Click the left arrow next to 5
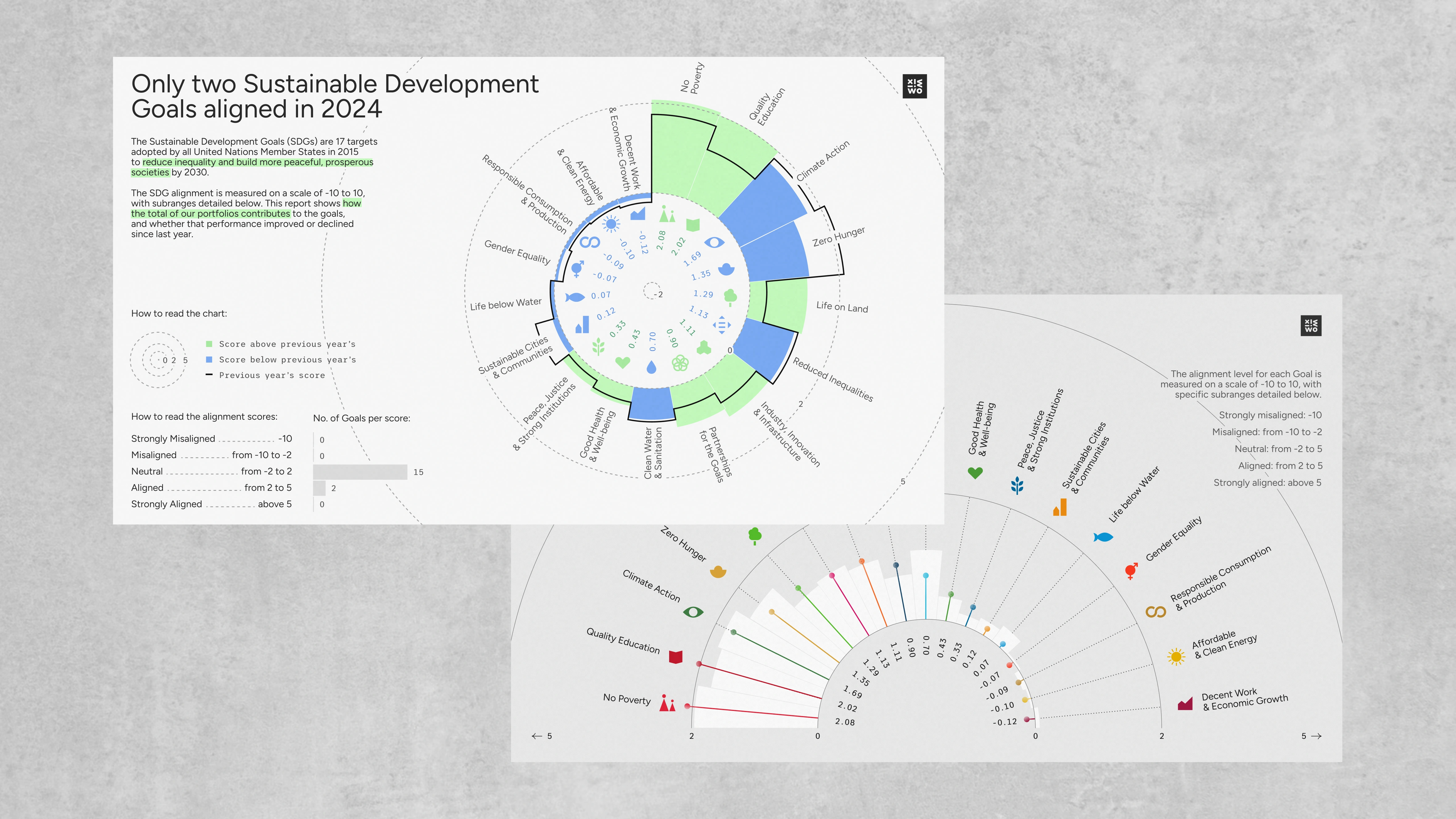This screenshot has width=1456, height=819. point(536,736)
